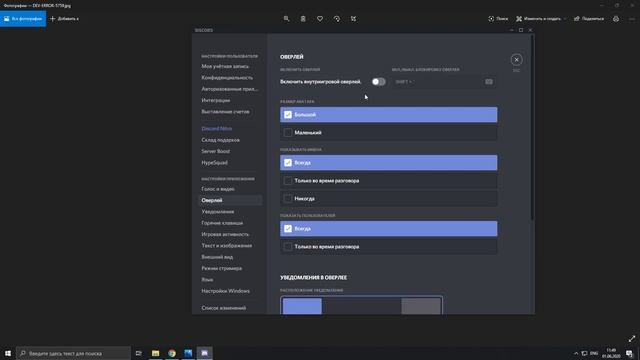Open Google Chrome from the taskbar

click(172, 353)
